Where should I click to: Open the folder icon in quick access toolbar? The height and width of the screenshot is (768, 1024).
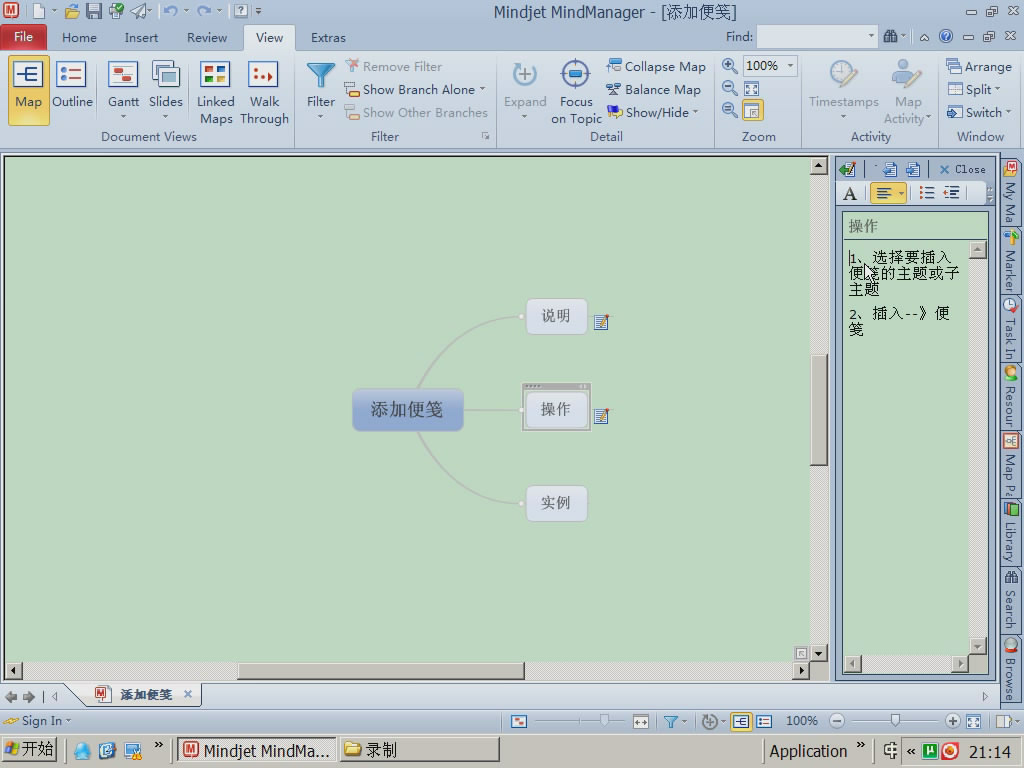[72, 11]
